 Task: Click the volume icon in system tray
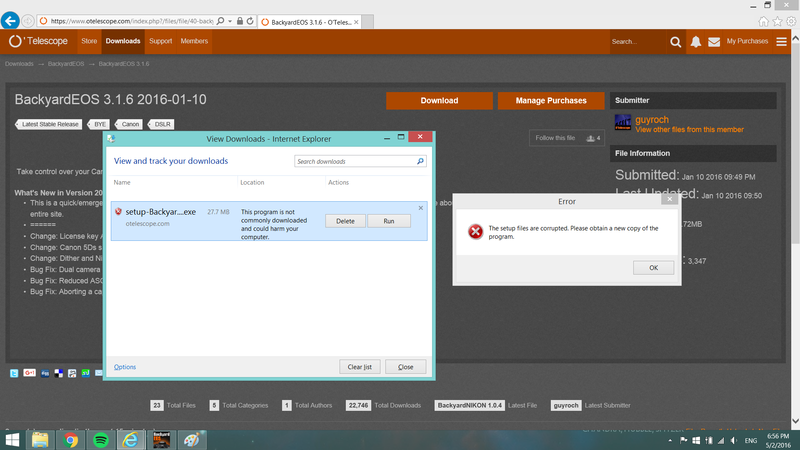(x=734, y=440)
